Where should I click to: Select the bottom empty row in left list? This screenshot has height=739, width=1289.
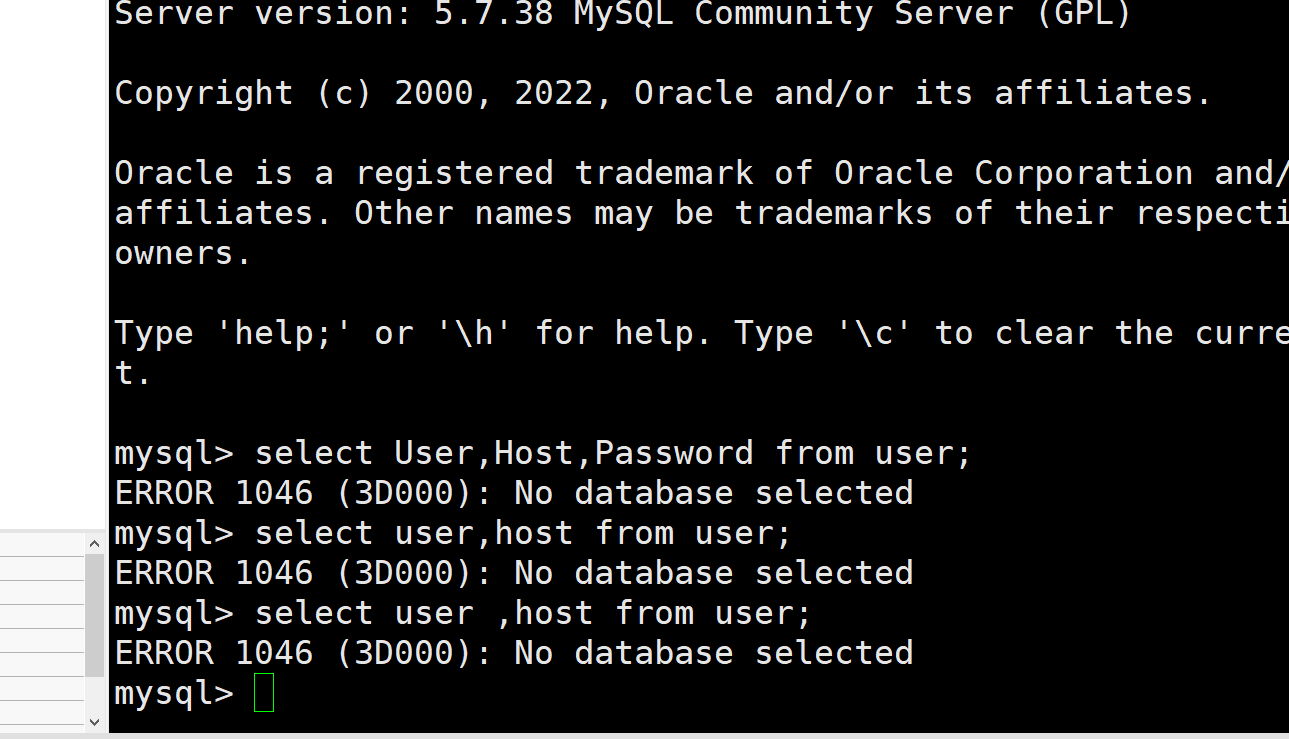(42, 714)
